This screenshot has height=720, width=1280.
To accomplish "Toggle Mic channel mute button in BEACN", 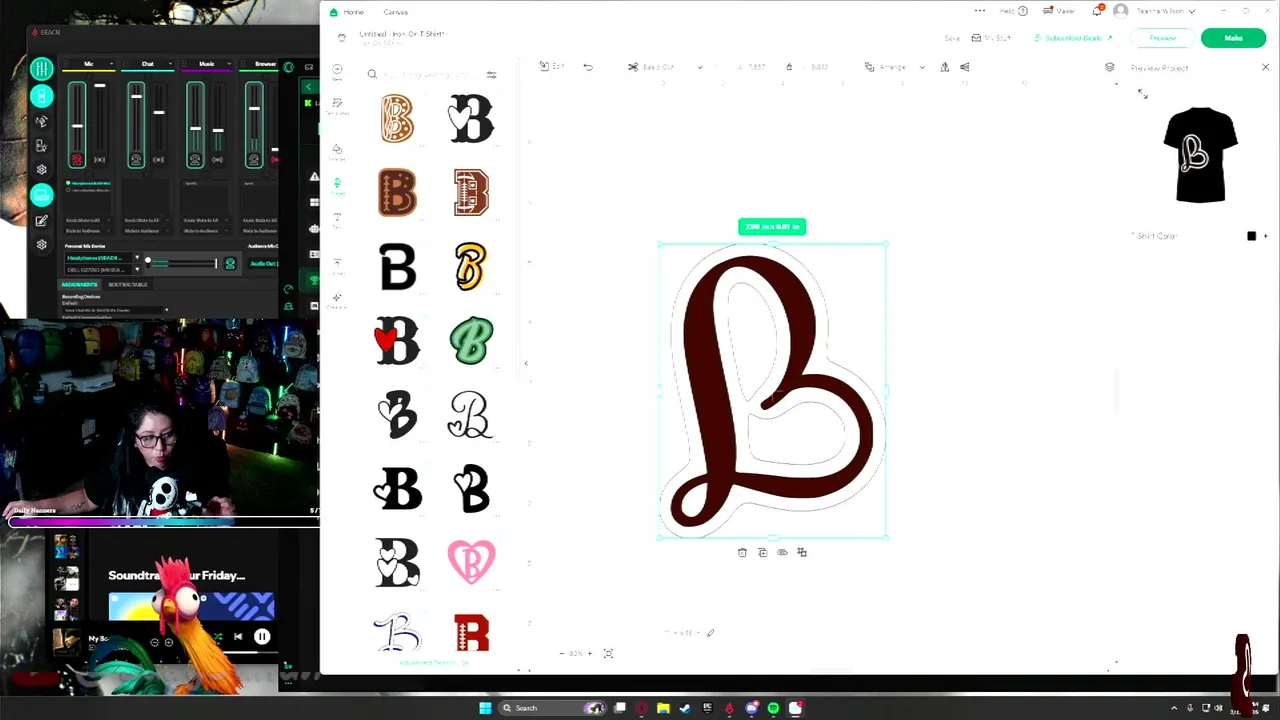I will point(77,160).
